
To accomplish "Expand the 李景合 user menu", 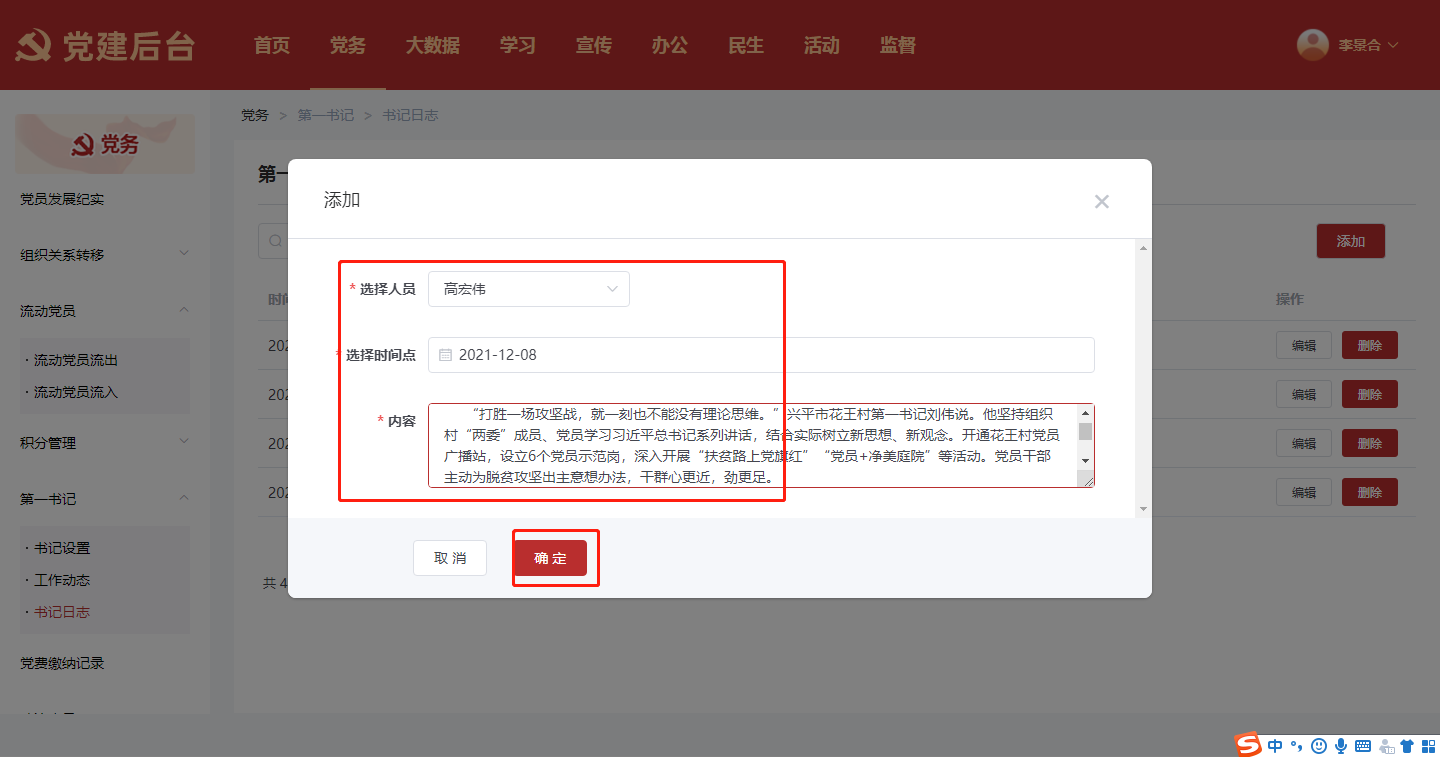I will click(1367, 45).
